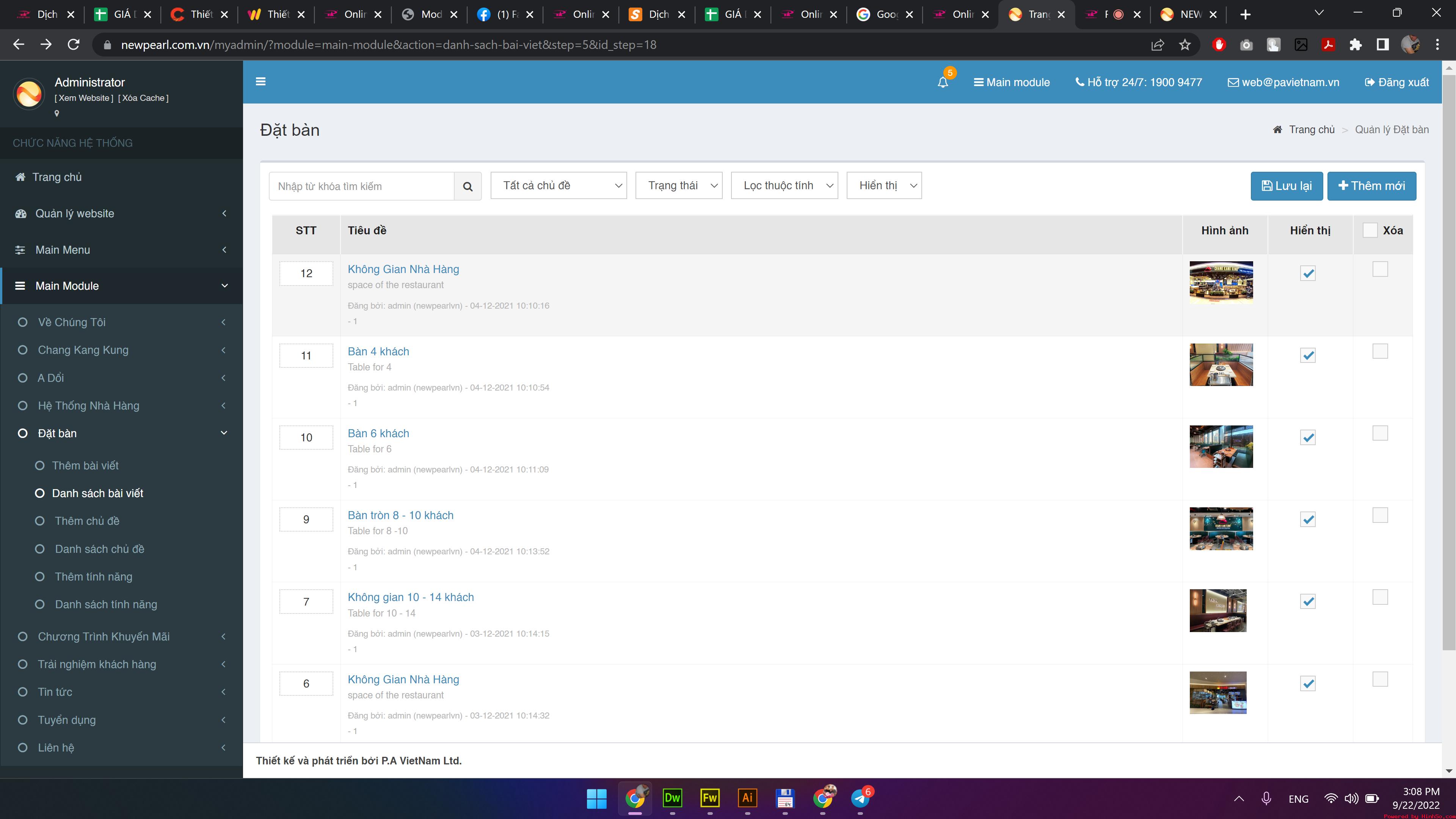Click the red hand blocker extension icon

click(x=1219, y=45)
